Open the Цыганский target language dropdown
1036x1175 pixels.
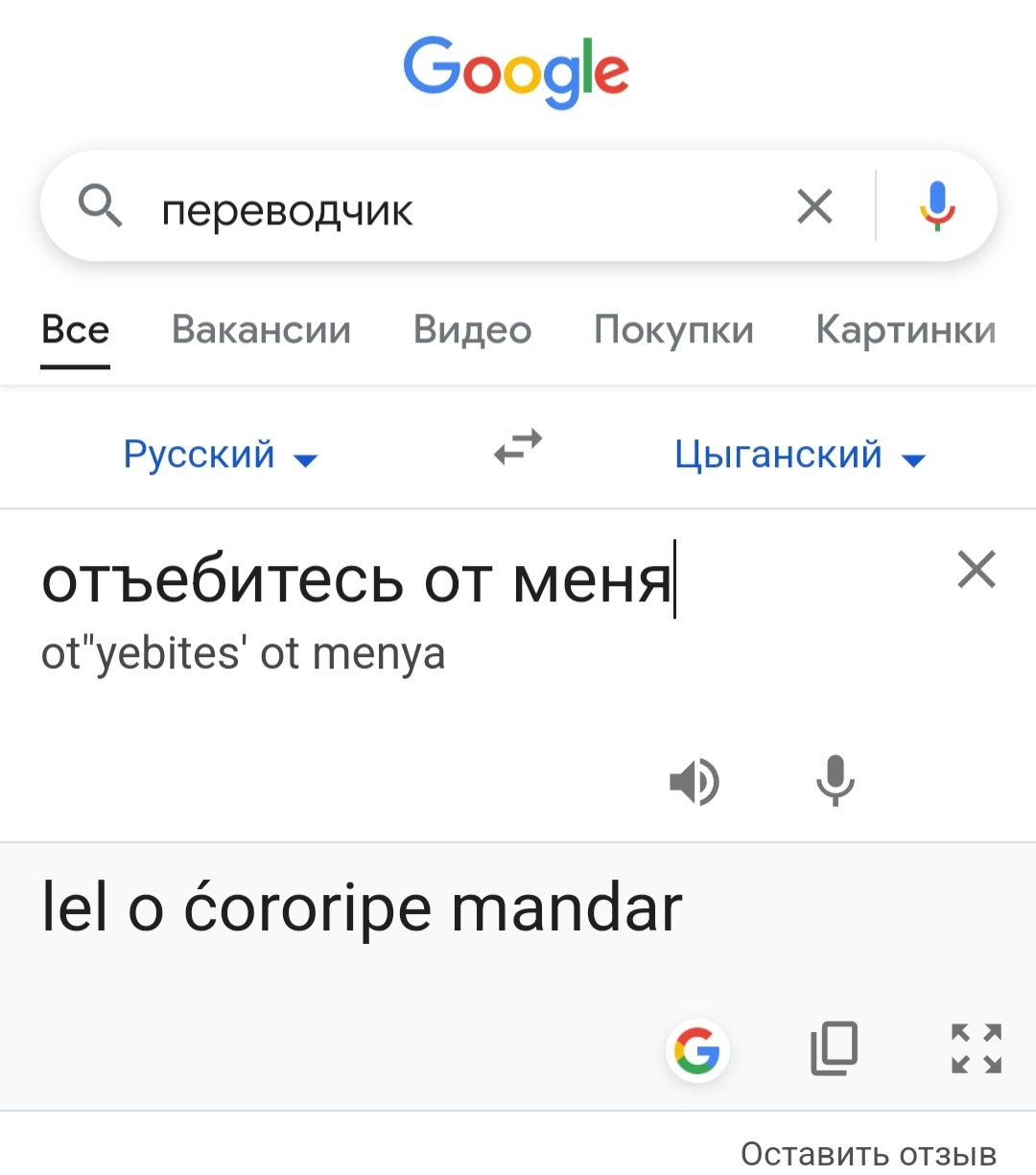[x=800, y=454]
